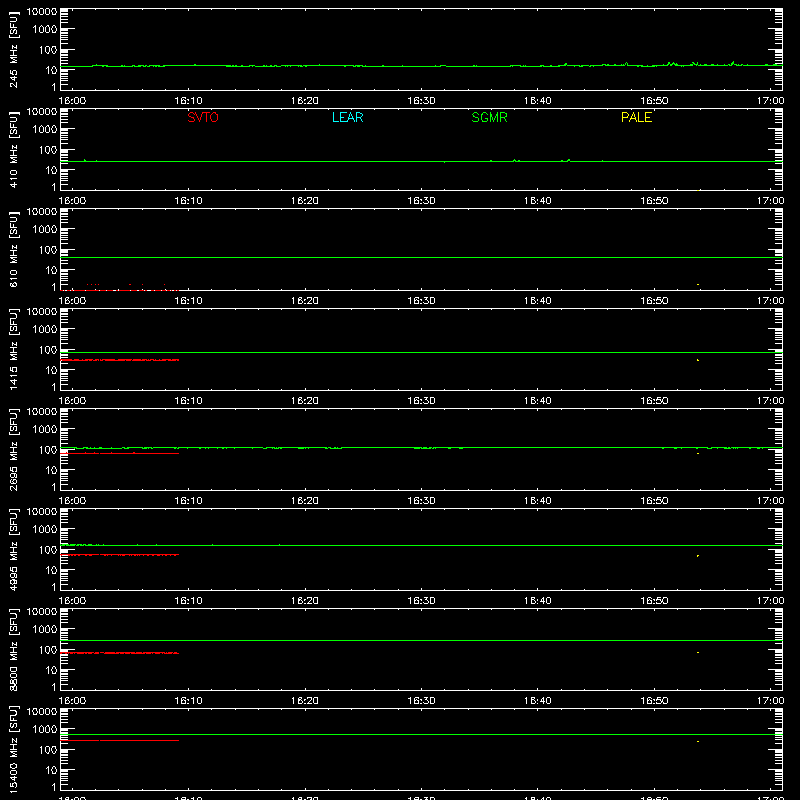This screenshot has height=800, width=800.
Task: Select the 15400 MHz [SFU] axis title
Action: (x=13, y=749)
